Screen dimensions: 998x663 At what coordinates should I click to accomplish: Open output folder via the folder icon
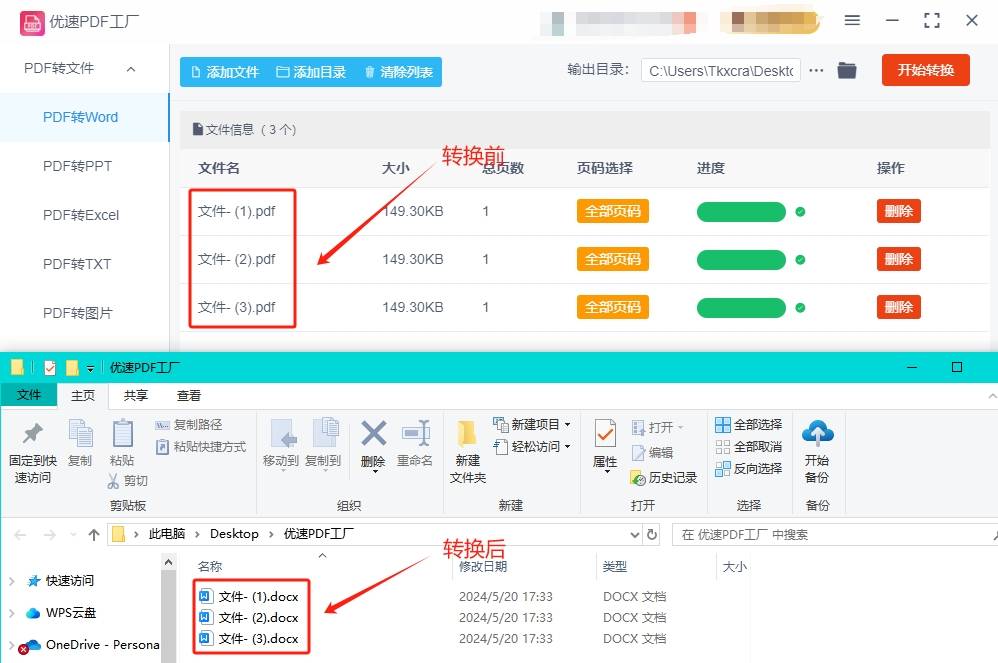click(848, 70)
